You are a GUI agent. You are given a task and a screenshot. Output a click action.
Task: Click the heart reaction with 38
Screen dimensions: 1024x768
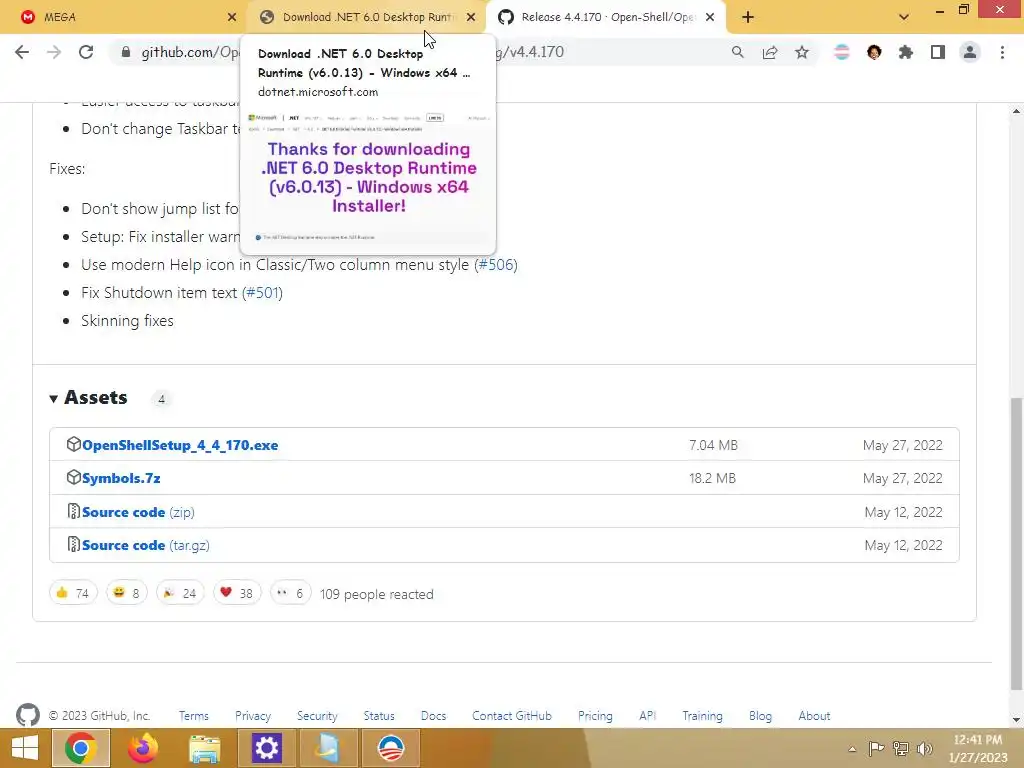237,593
